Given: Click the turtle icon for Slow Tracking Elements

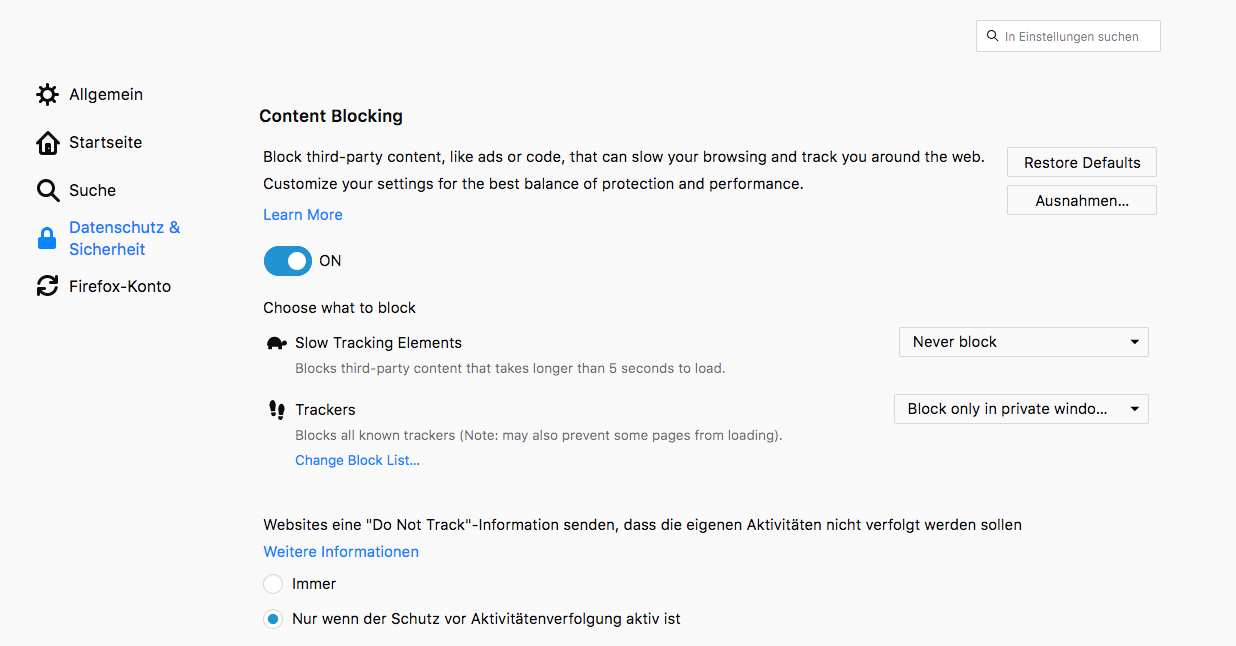Looking at the screenshot, I should [x=277, y=343].
